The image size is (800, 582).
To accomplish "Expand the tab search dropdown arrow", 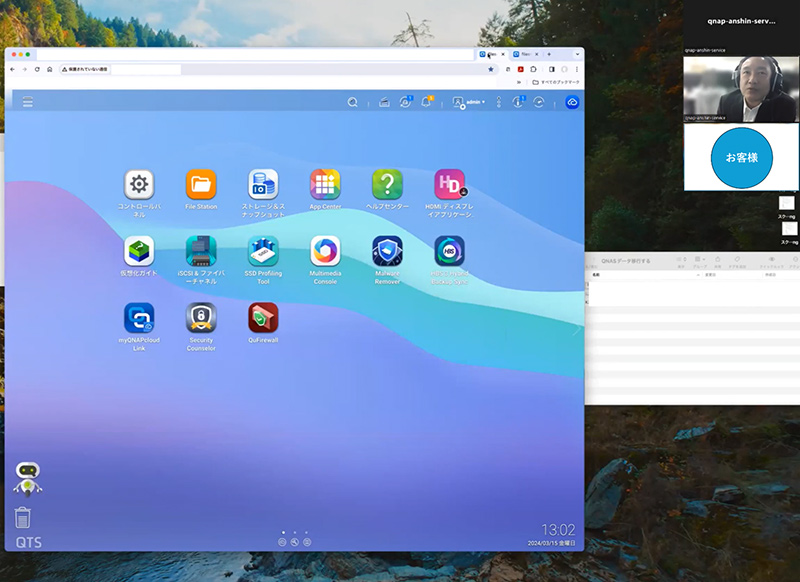I will coord(578,54).
